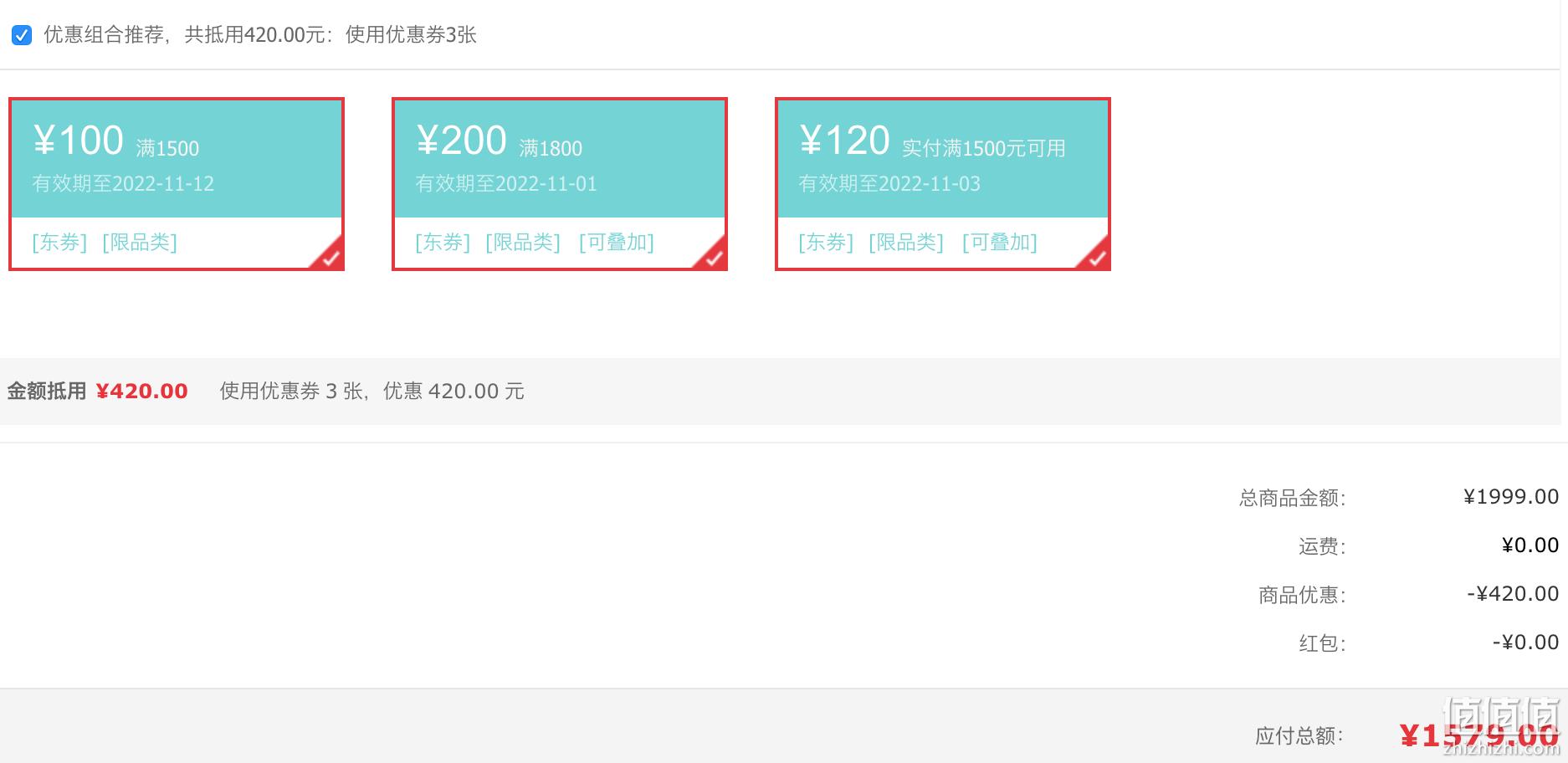Click [可叠加] tag on the ¥120 coupon

(x=1000, y=243)
